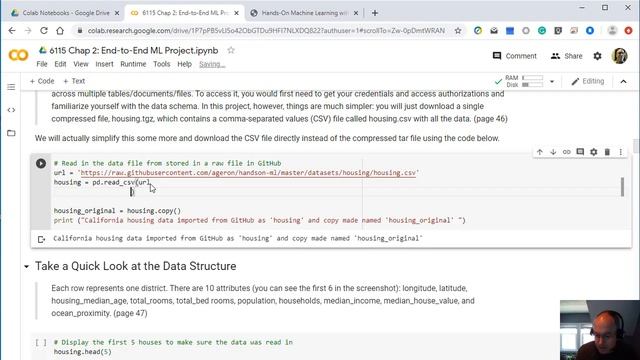Add a new Code cell
This screenshot has height=360, width=640.
[x=42, y=81]
